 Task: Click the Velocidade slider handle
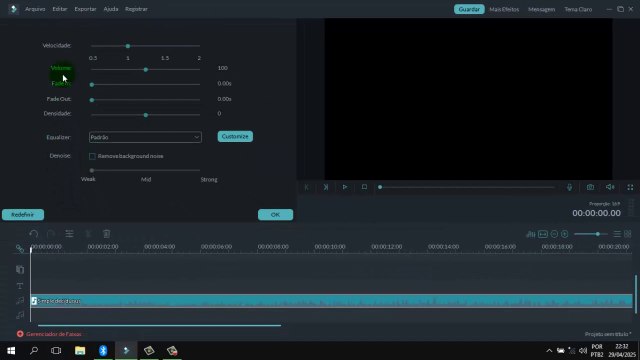pos(128,46)
